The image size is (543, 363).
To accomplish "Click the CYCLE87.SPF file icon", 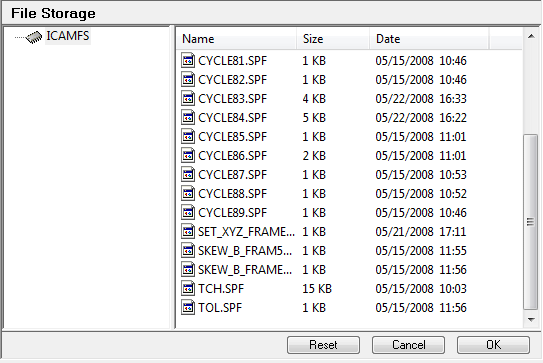I will 188,175.
